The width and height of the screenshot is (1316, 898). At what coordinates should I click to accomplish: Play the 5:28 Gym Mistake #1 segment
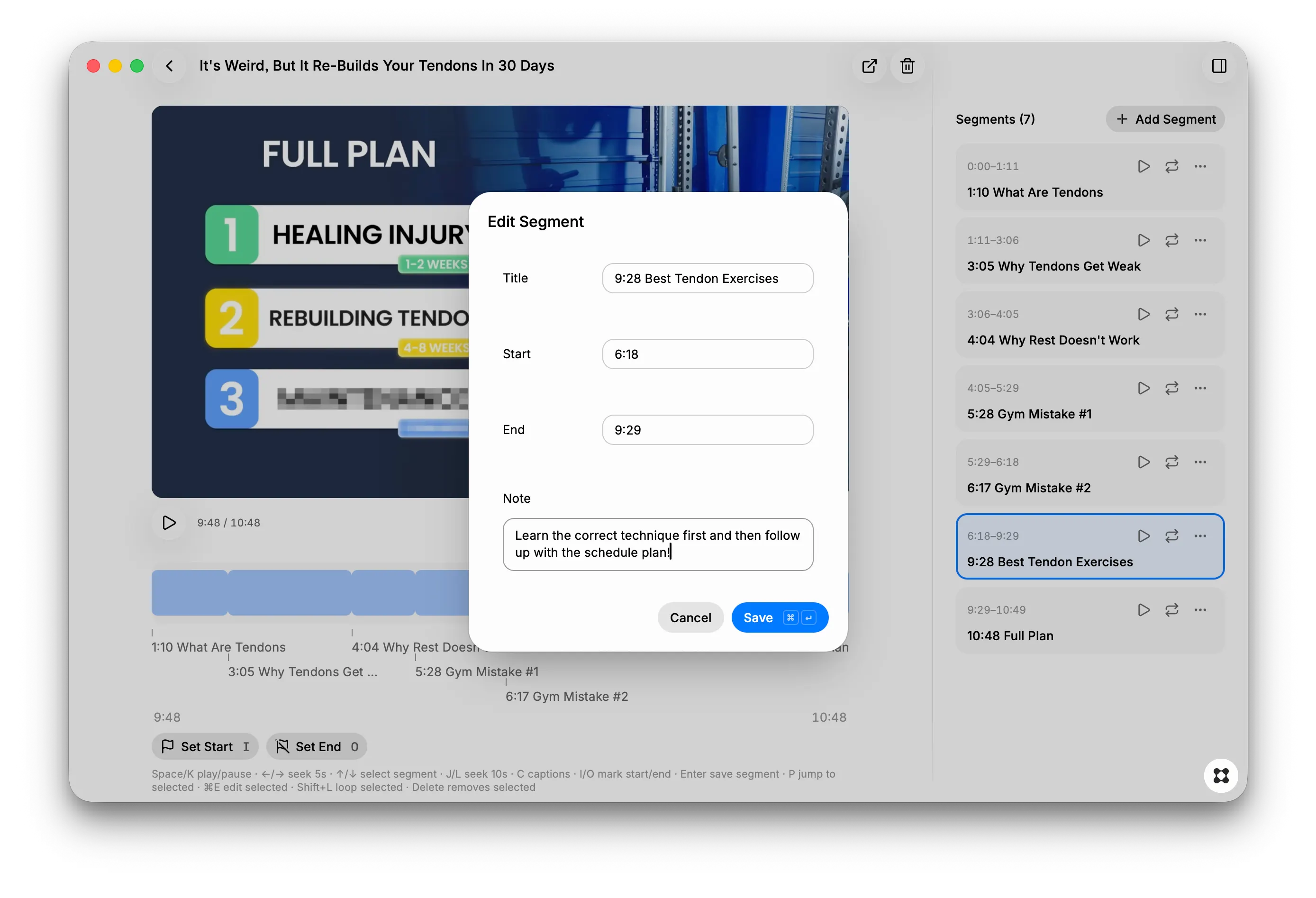pyautogui.click(x=1144, y=388)
